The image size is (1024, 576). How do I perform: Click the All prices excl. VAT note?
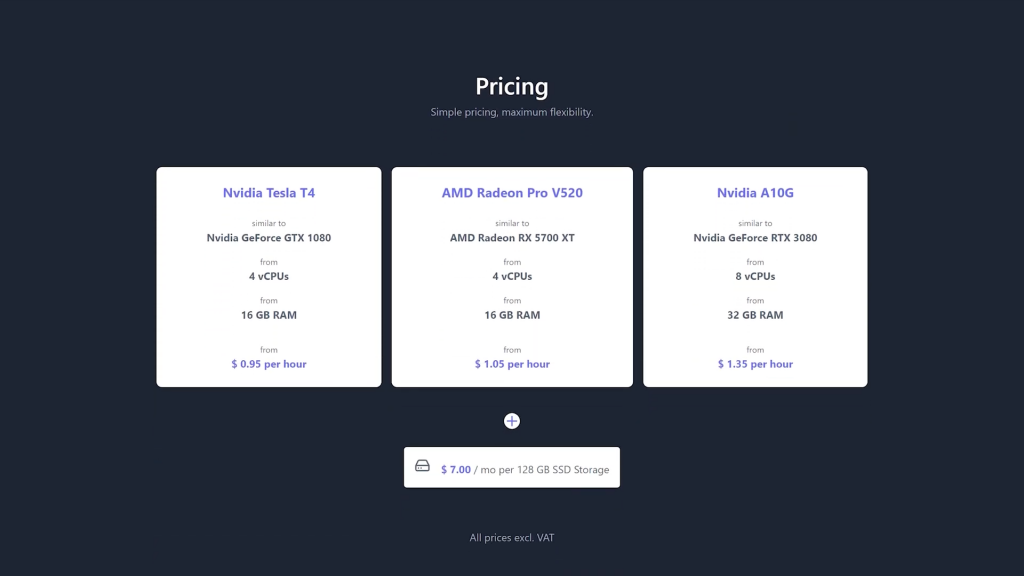click(511, 537)
